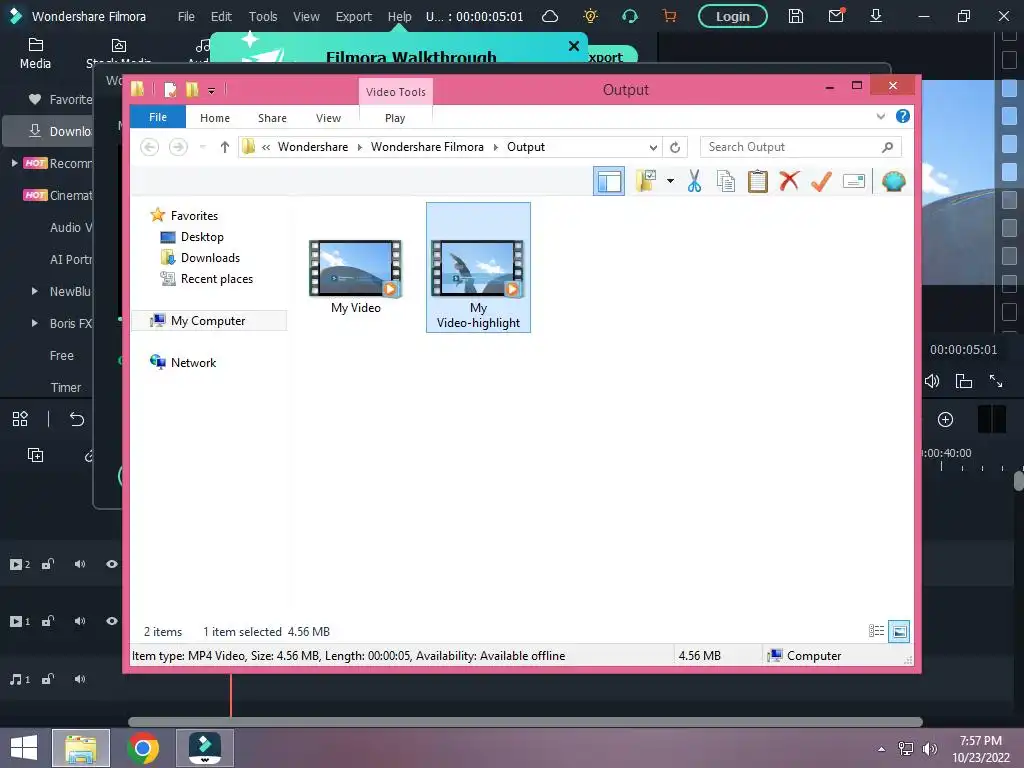Switch to the View ribbon tab
This screenshot has height=768, width=1024.
[328, 118]
